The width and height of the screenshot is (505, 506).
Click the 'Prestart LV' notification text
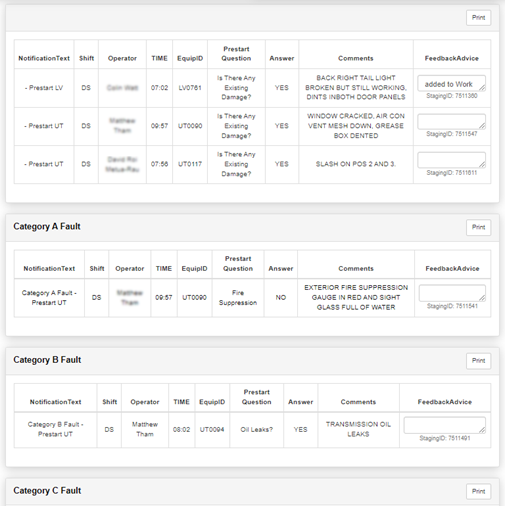coord(44,88)
